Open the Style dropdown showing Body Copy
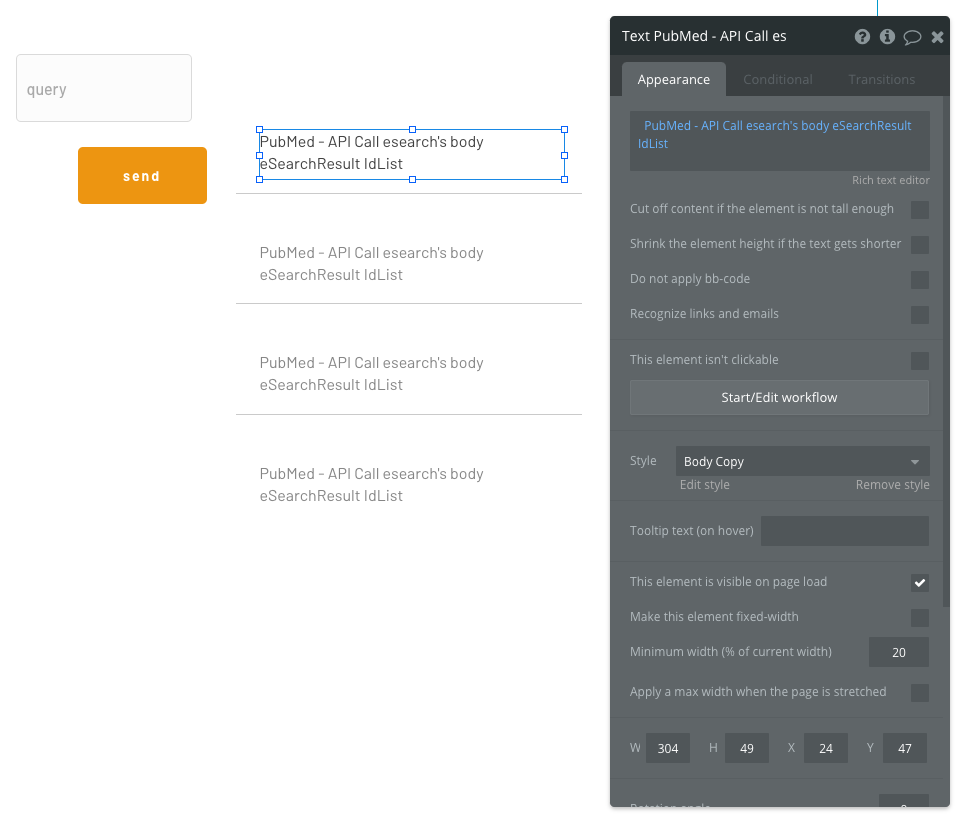 [802, 461]
